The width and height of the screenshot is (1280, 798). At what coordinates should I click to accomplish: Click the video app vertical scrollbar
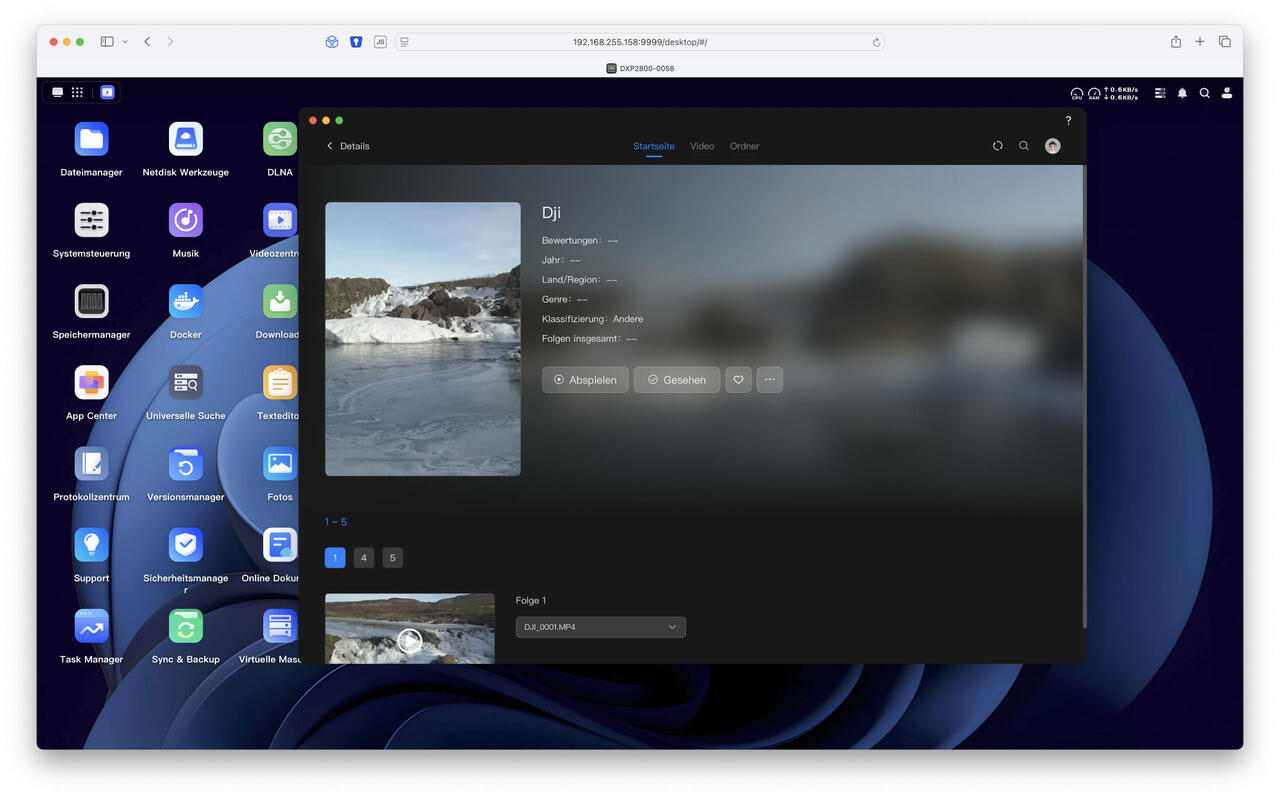click(1084, 397)
